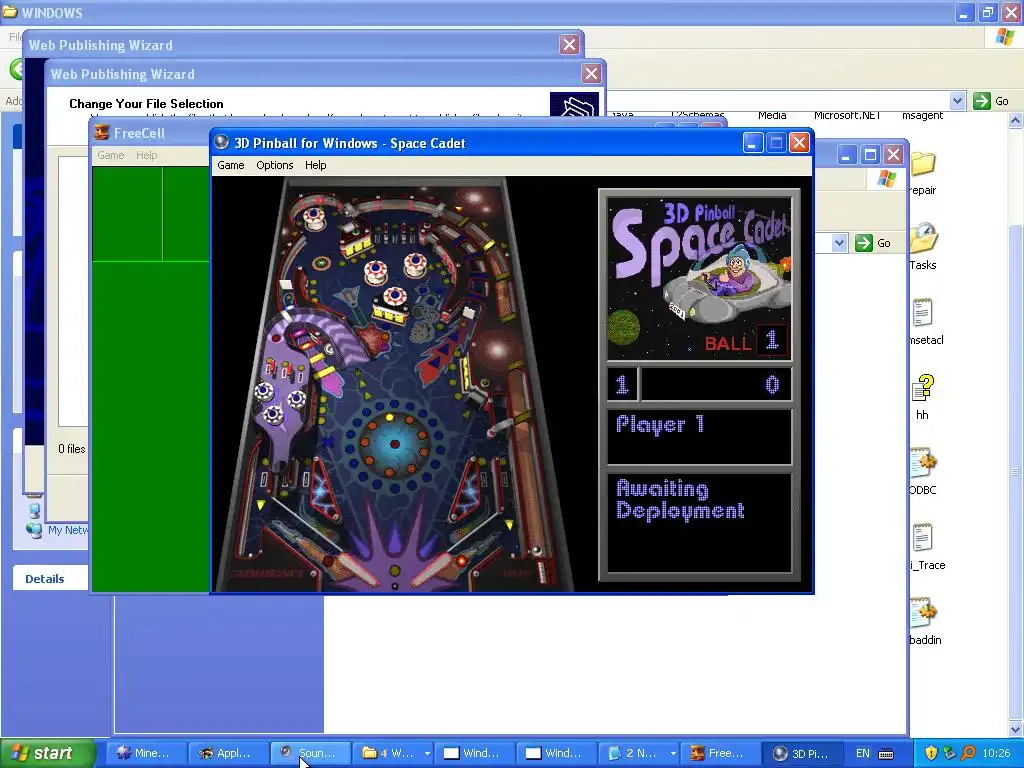
Task: Expand the 4 W... taskbar group arrow
Action: (427, 753)
